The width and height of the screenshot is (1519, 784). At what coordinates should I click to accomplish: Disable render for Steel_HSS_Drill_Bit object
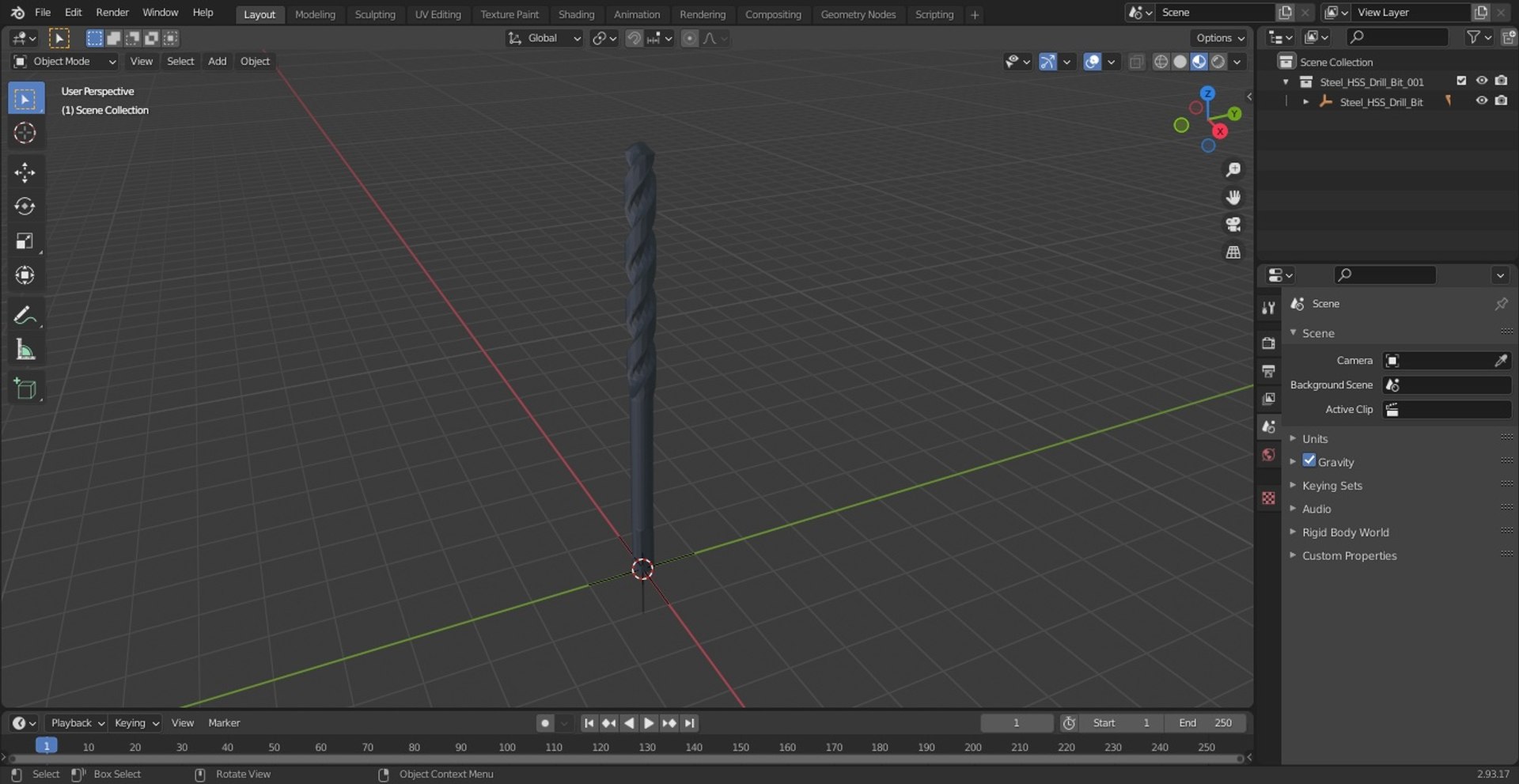1501,100
